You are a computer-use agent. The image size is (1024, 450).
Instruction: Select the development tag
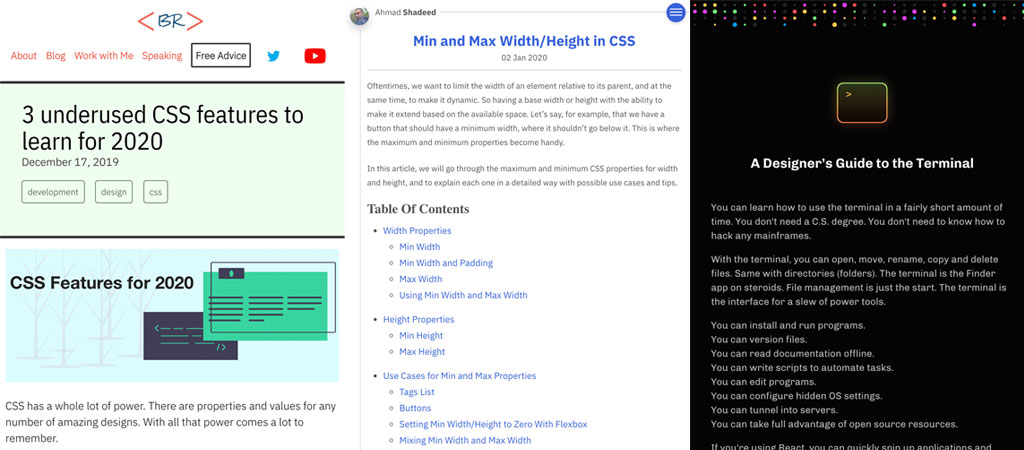pos(53,192)
